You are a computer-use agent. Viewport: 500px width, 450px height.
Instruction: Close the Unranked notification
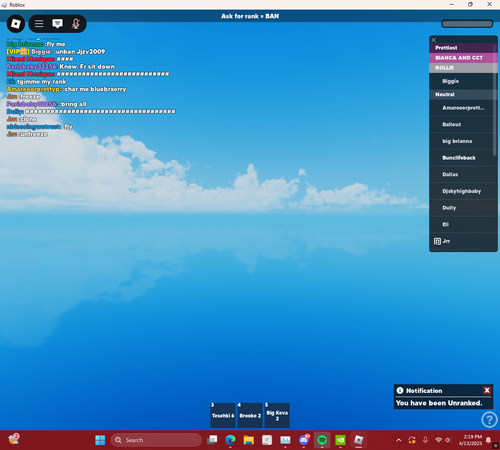487,390
